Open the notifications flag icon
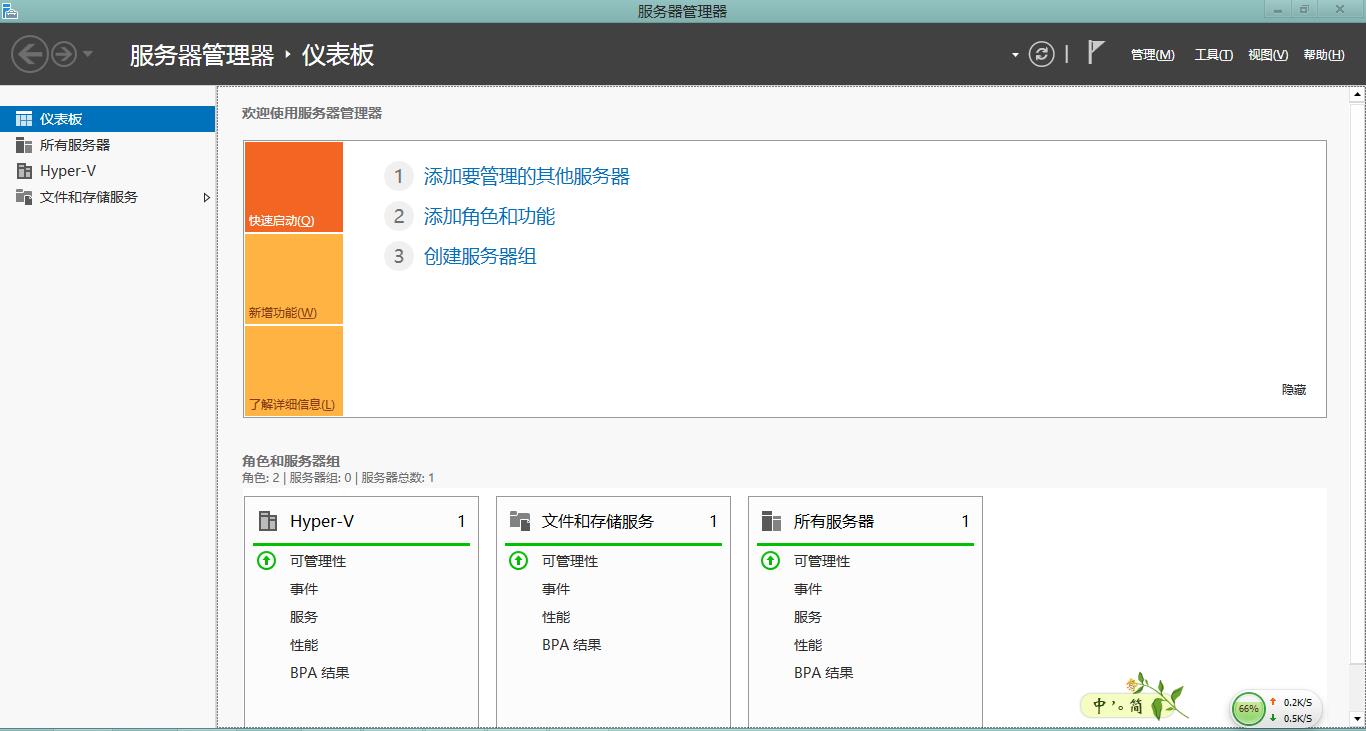 click(1096, 53)
